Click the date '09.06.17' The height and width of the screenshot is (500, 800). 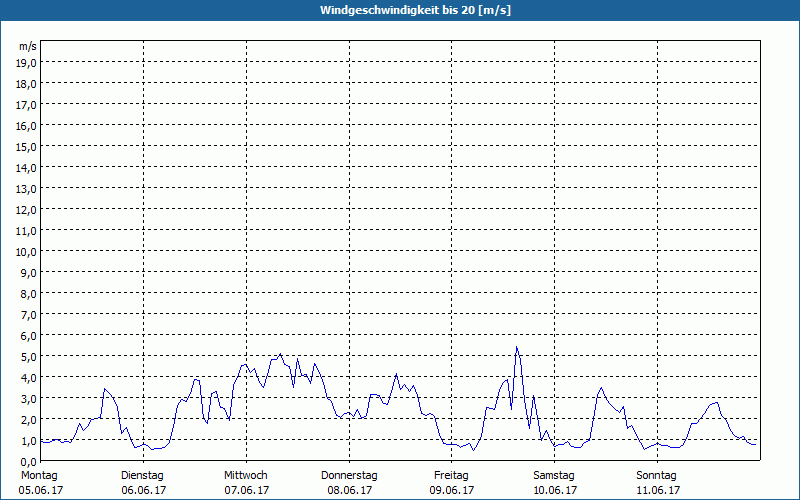click(x=452, y=490)
